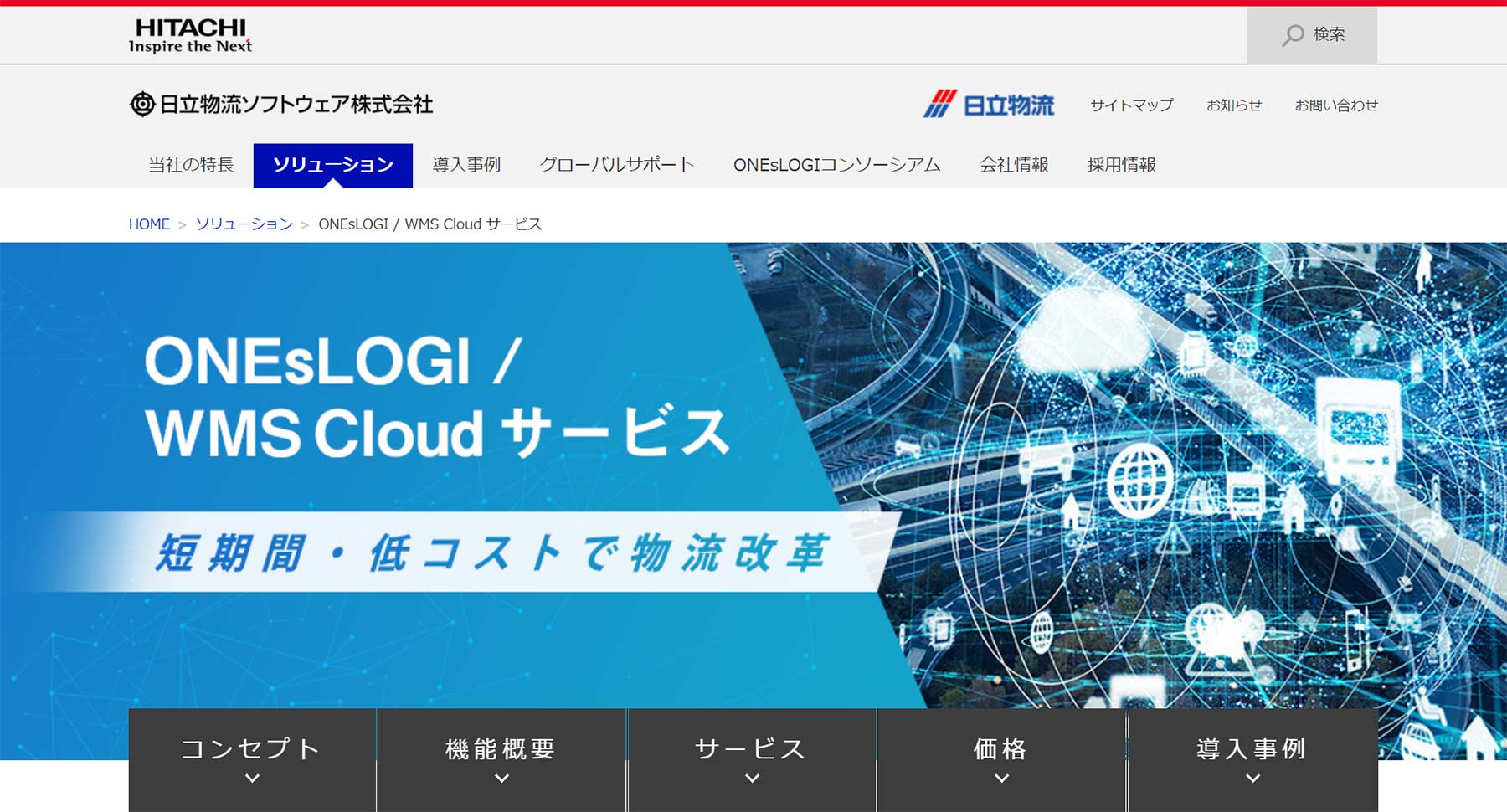This screenshot has width=1507, height=812.
Task: Open the 日立物流 group logo link
Action: [989, 105]
